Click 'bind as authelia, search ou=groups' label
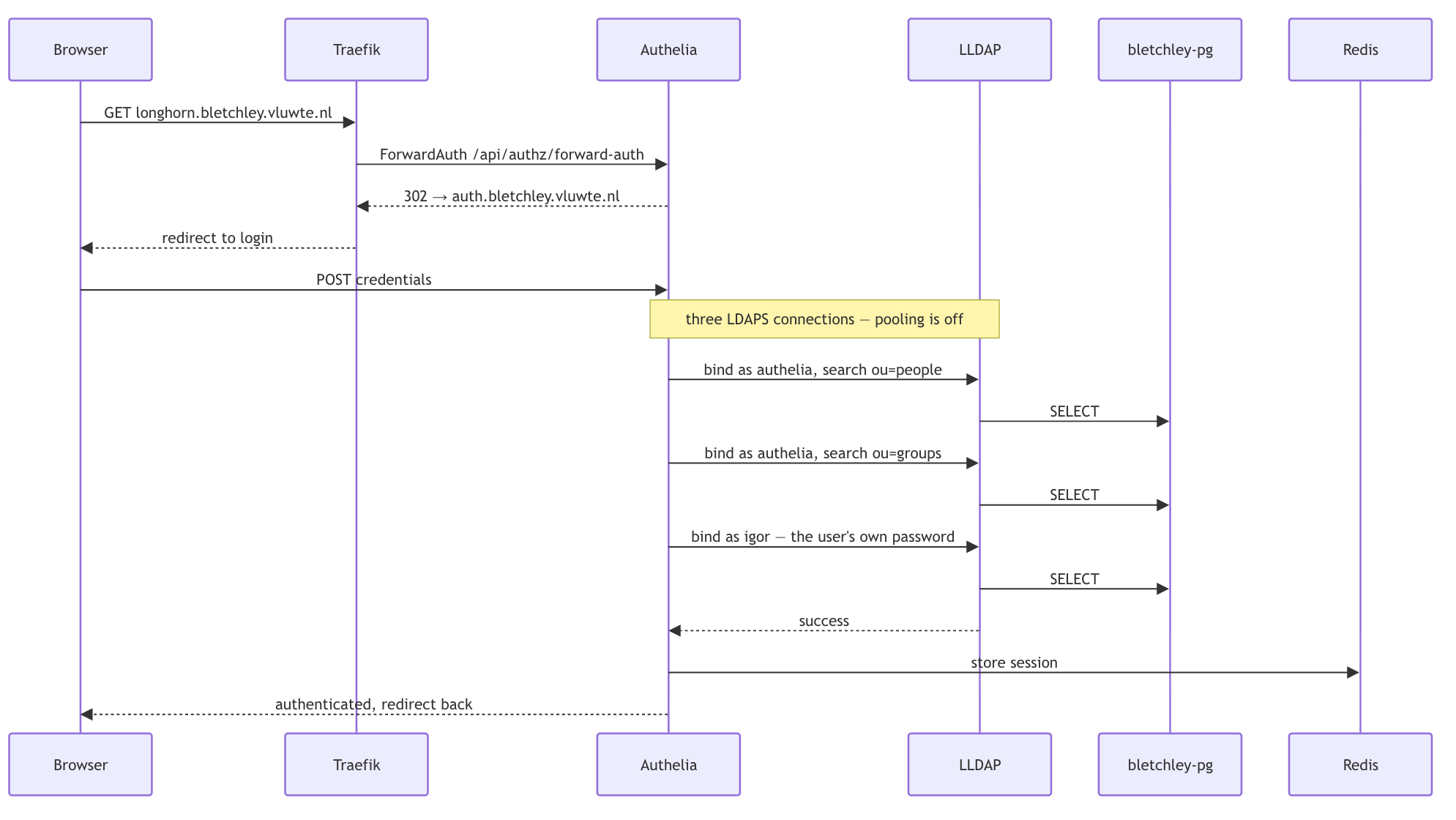 [823, 453]
